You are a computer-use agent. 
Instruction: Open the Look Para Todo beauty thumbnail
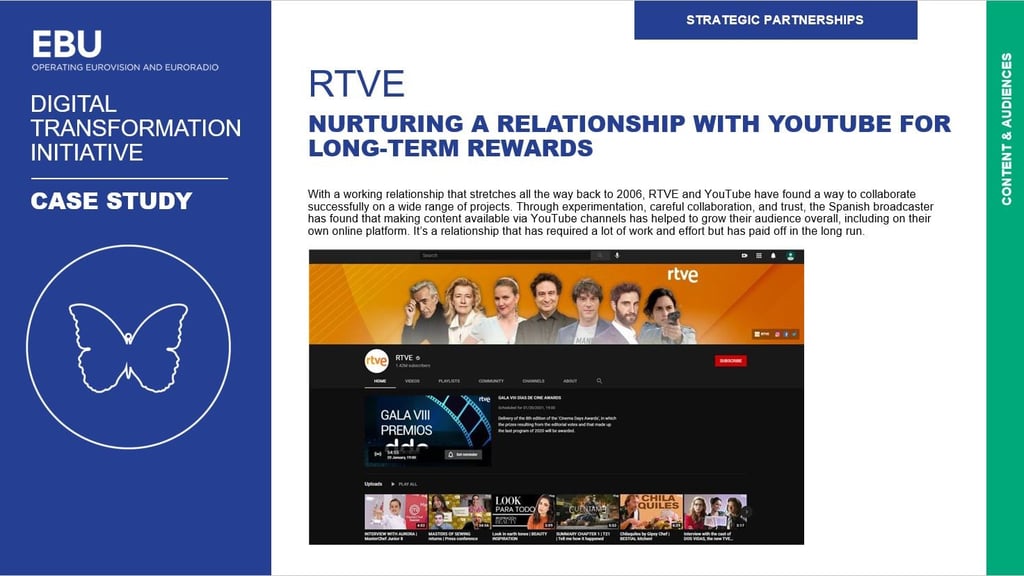point(523,511)
